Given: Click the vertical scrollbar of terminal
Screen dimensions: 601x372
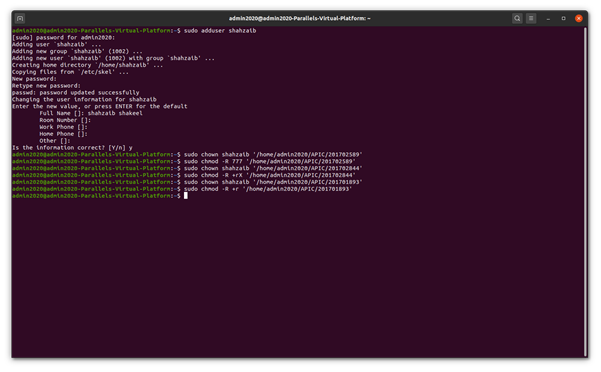Looking at the screenshot, I should click(x=585, y=192).
